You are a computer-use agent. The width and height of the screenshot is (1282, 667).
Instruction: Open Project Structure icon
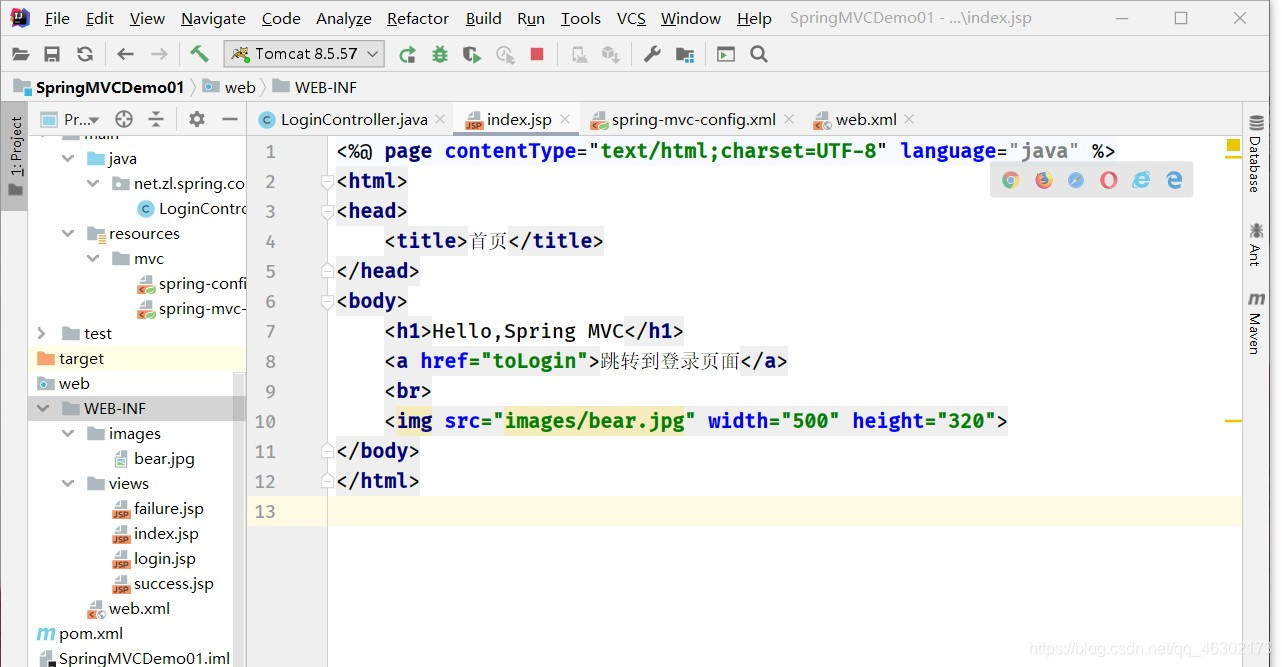(685, 54)
